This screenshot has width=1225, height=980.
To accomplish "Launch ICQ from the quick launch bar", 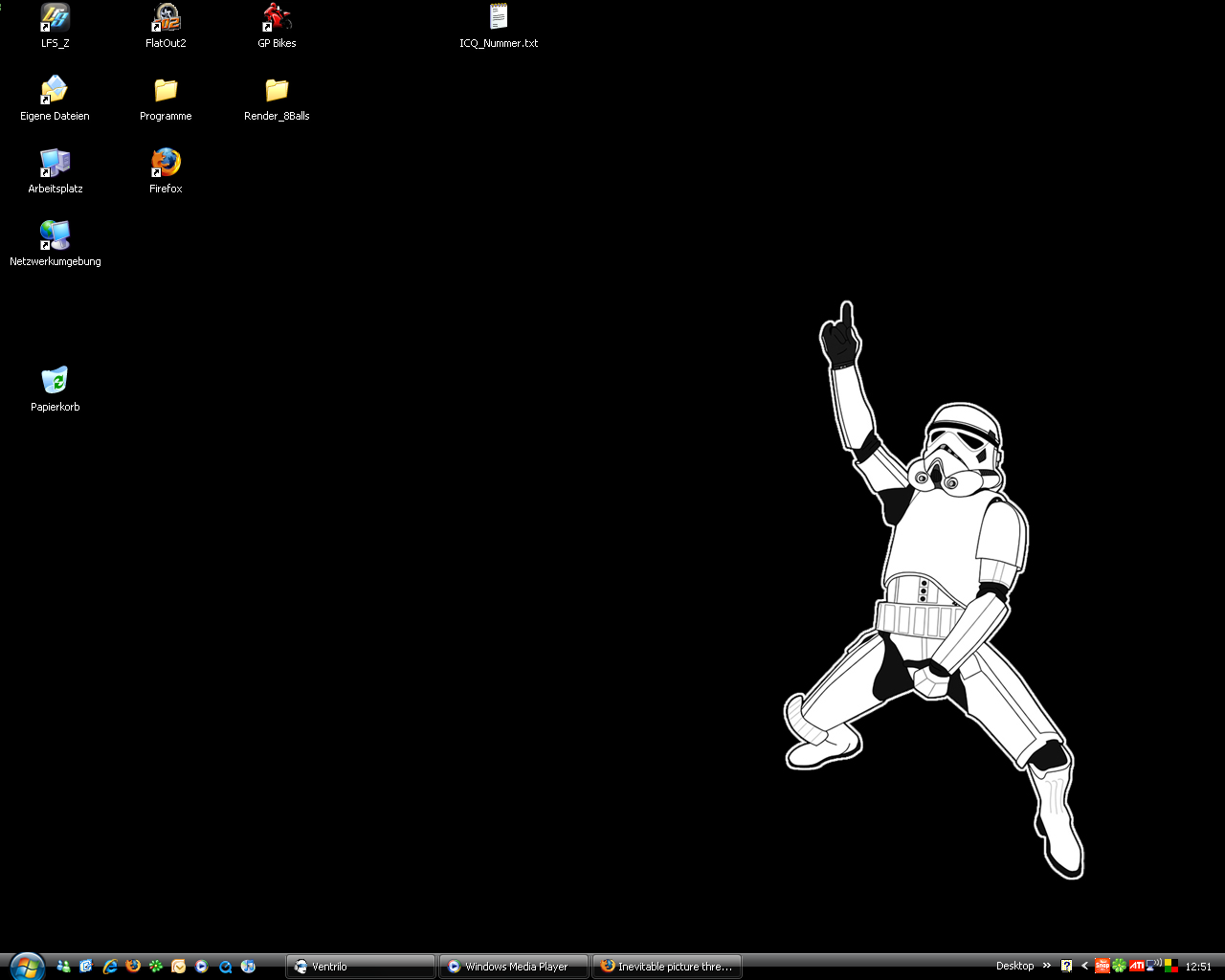I will coord(156,967).
